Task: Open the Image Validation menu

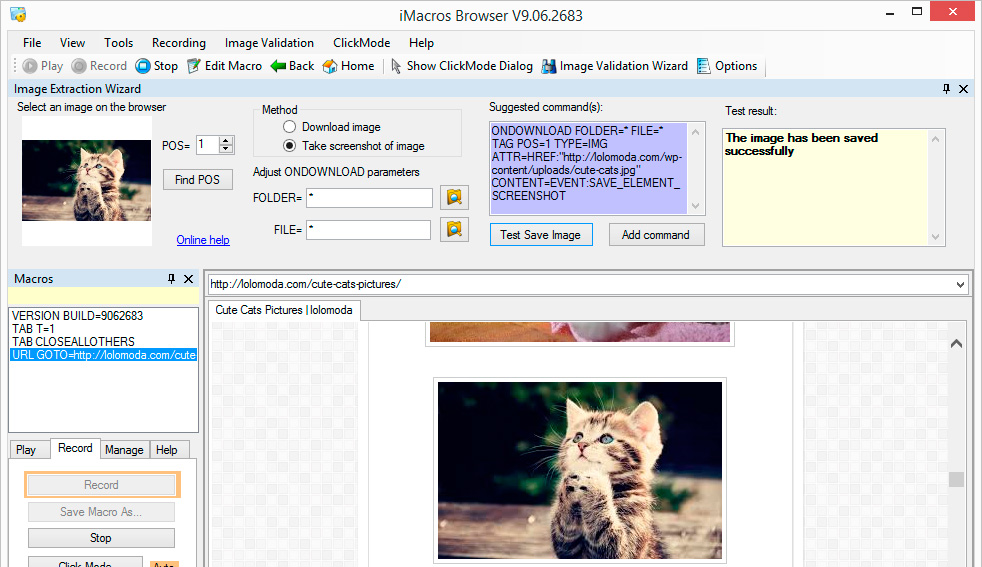Action: pyautogui.click(x=269, y=43)
